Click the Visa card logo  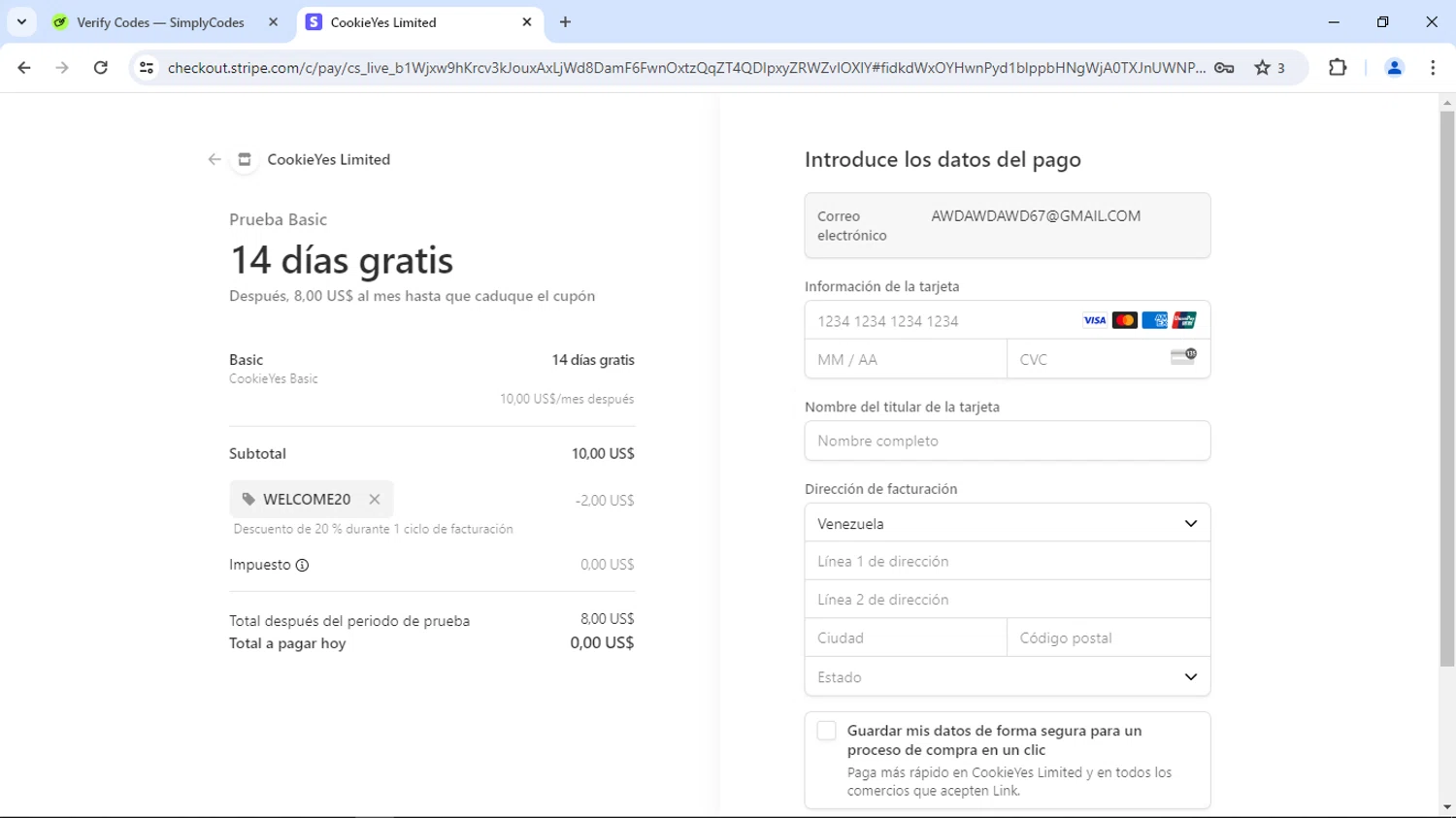[1094, 320]
